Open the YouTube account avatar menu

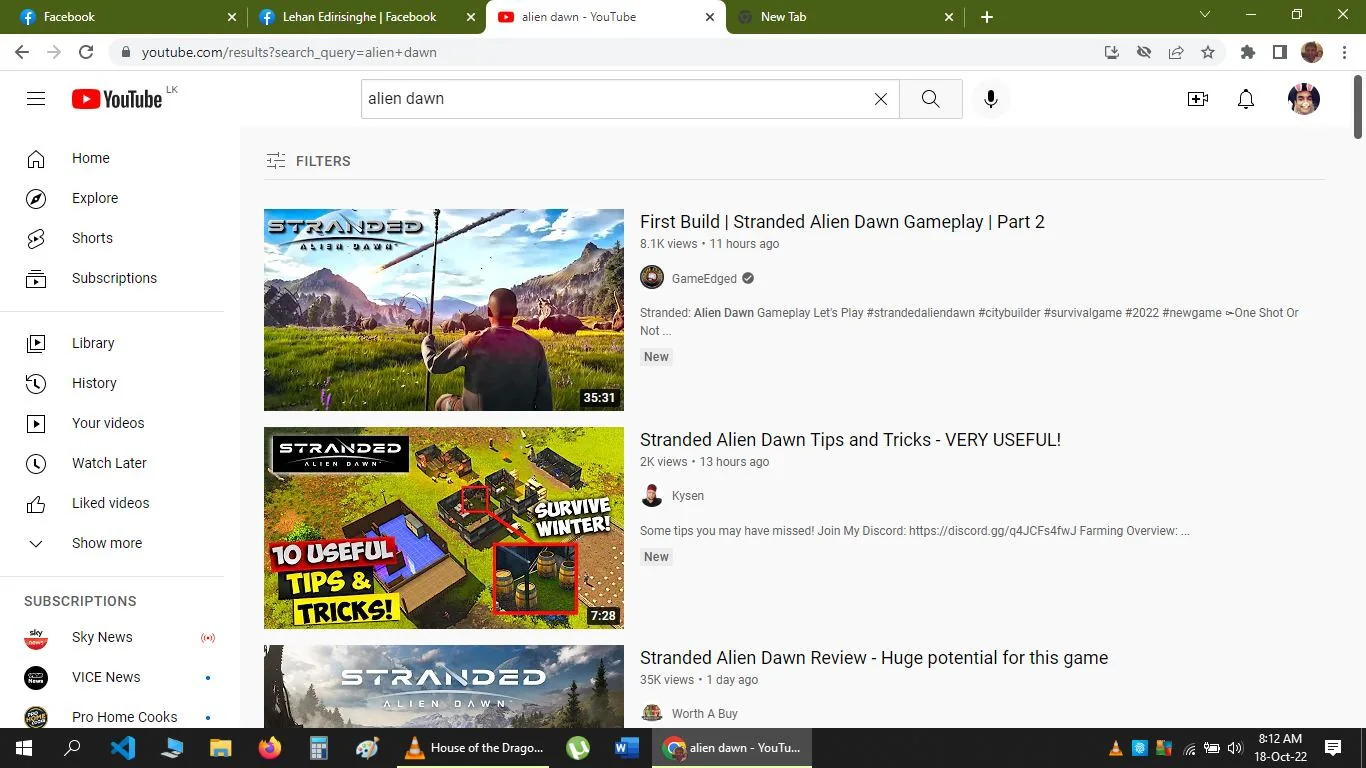click(x=1304, y=99)
